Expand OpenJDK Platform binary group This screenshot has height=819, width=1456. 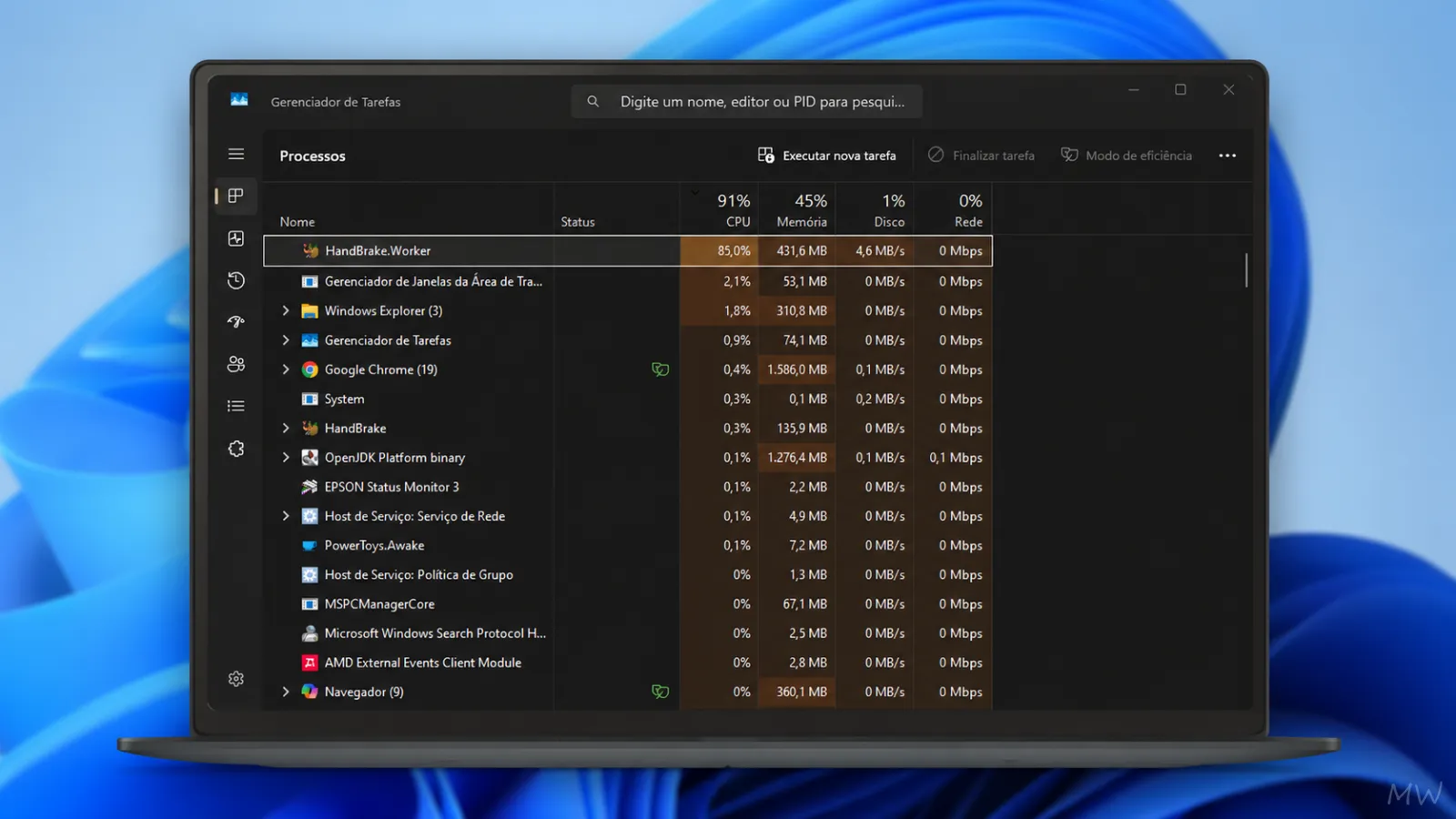click(286, 458)
